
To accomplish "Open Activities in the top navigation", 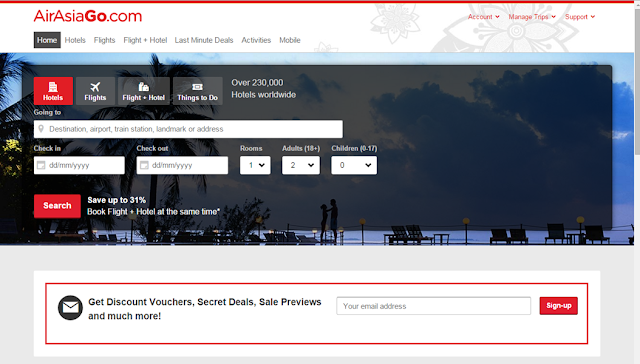I will (256, 40).
